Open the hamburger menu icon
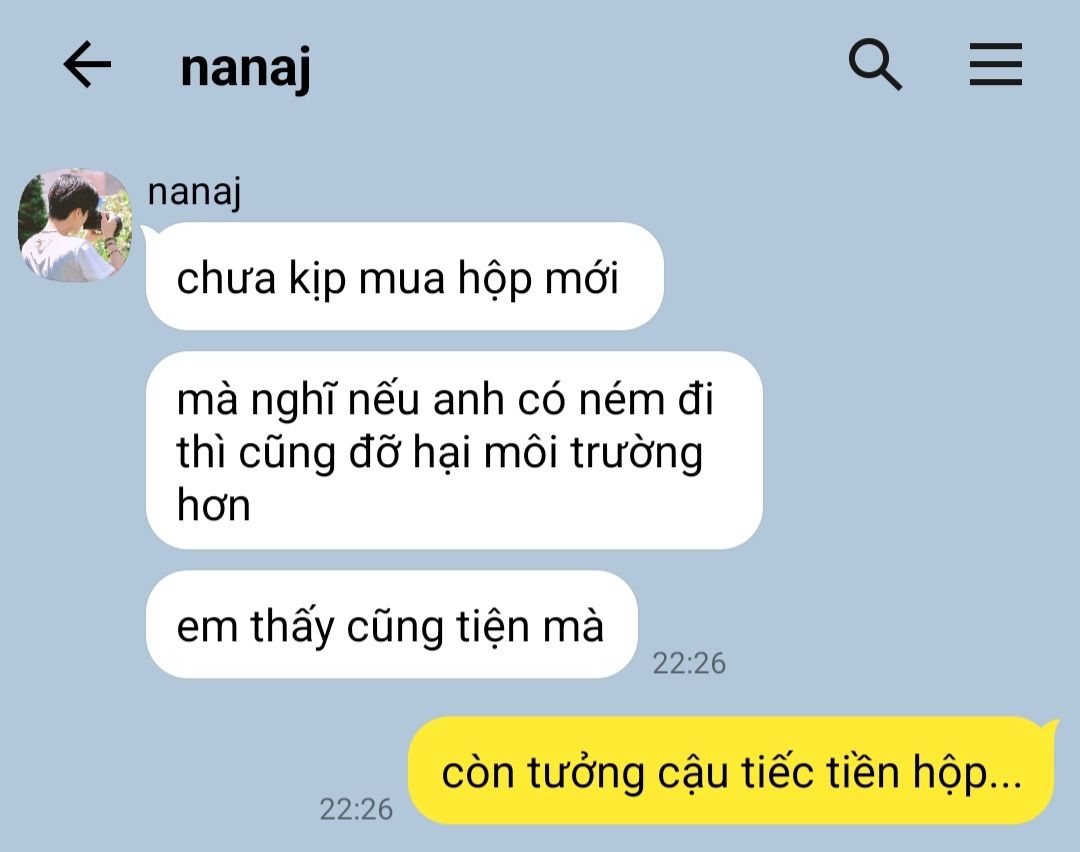1080x852 pixels. (x=995, y=64)
